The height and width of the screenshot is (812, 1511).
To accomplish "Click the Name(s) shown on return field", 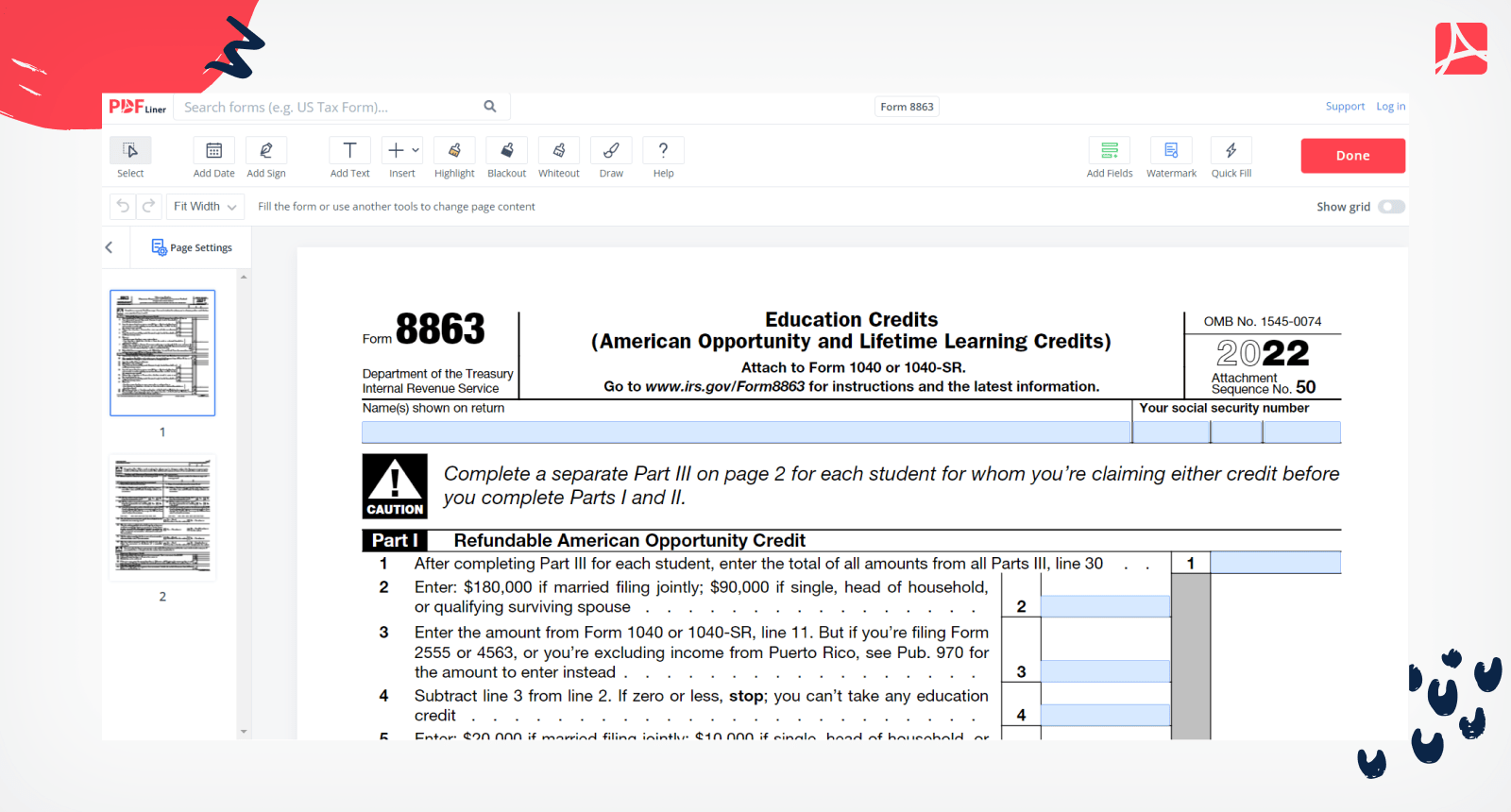I will pos(746,432).
